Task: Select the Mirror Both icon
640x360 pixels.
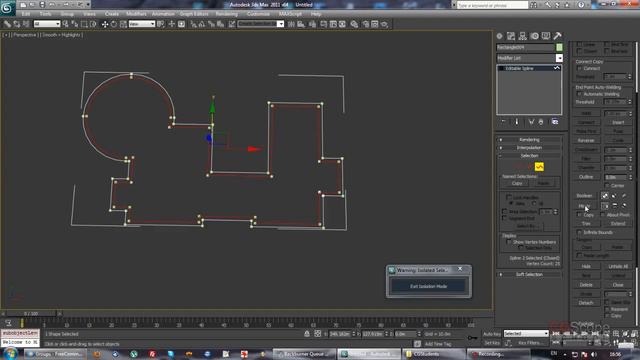Action: 624,206
